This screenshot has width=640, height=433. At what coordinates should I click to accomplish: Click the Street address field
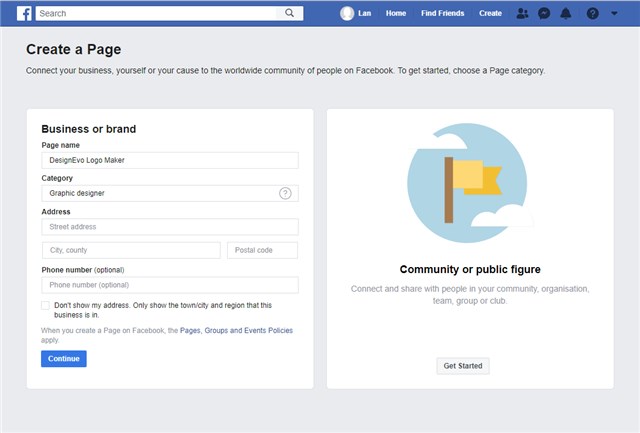170,227
